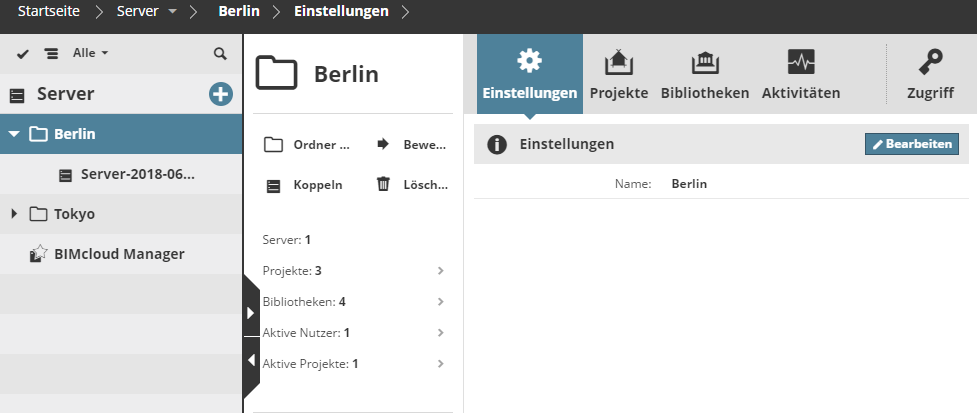Switch to the Bibliotheken tab
Image resolution: width=977 pixels, height=413 pixels.
(705, 74)
